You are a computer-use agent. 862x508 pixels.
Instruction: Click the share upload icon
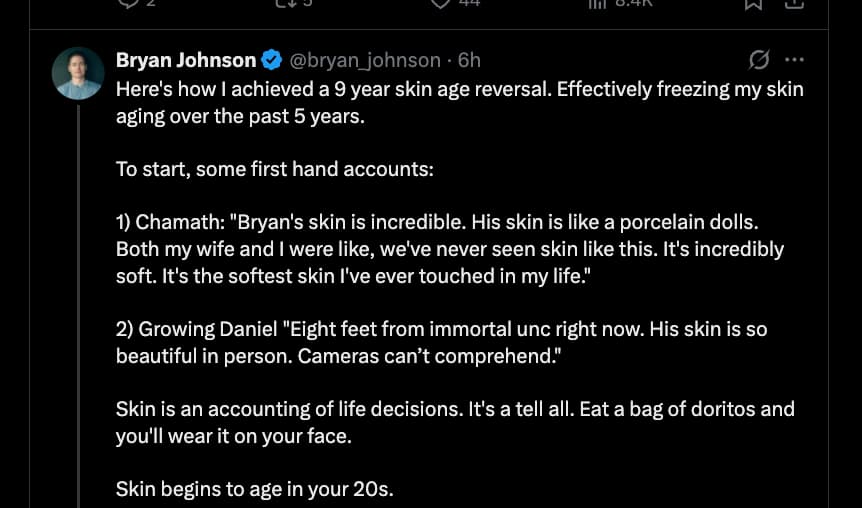[x=795, y=3]
